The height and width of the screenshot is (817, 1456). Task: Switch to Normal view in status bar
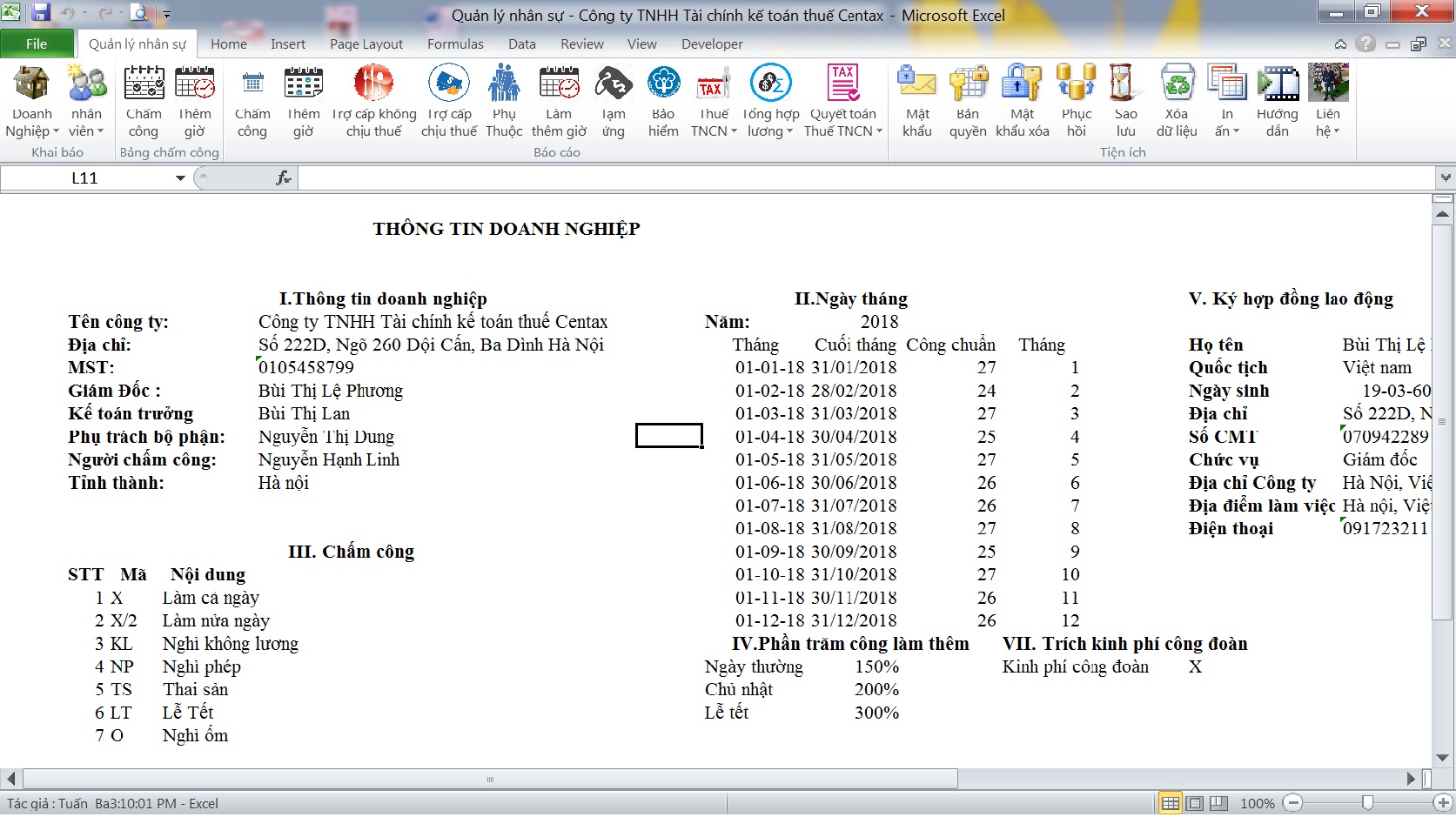(x=1171, y=803)
